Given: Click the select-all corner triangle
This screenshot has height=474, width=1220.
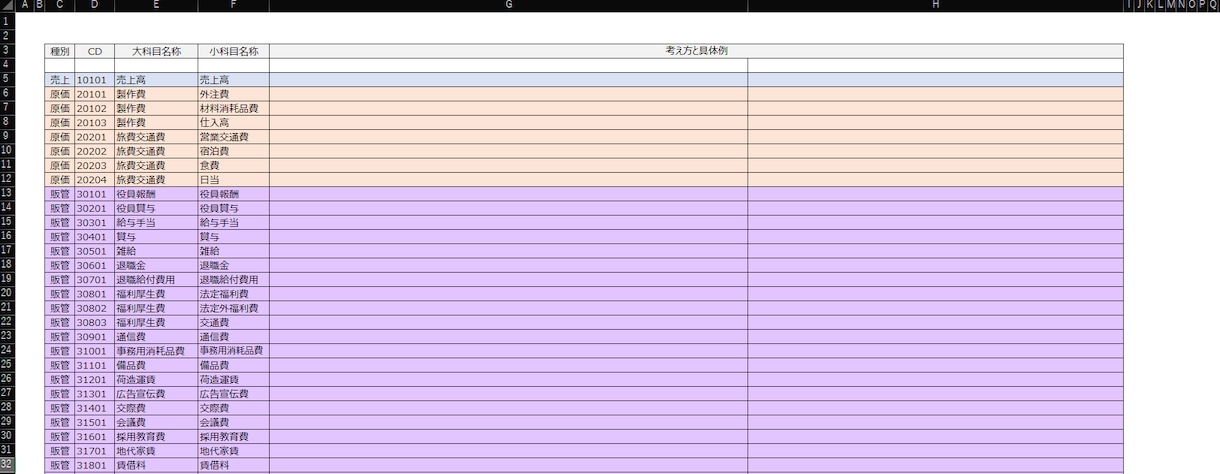Looking at the screenshot, I should tap(8, 6).
